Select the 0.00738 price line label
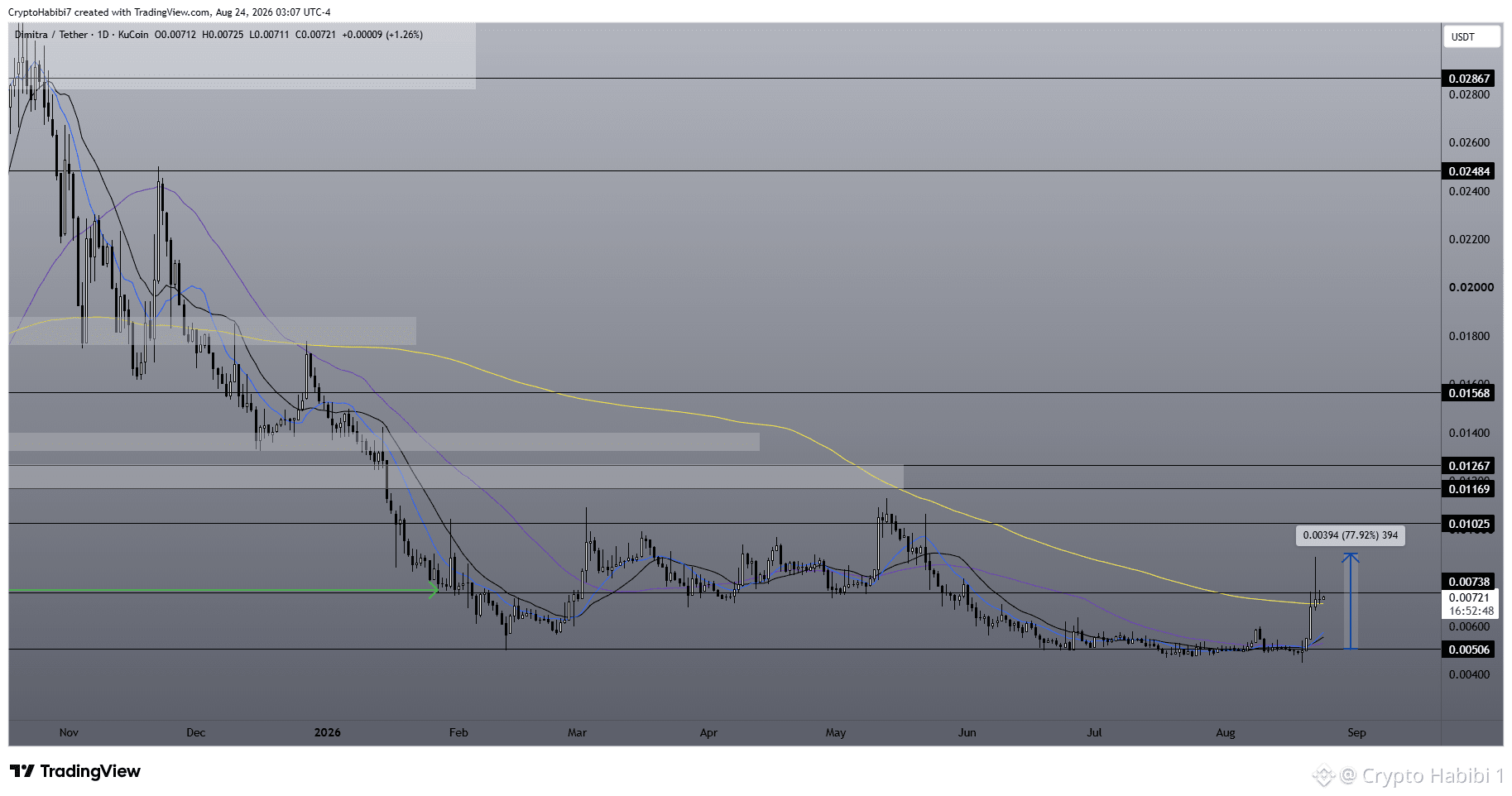 point(1470,582)
